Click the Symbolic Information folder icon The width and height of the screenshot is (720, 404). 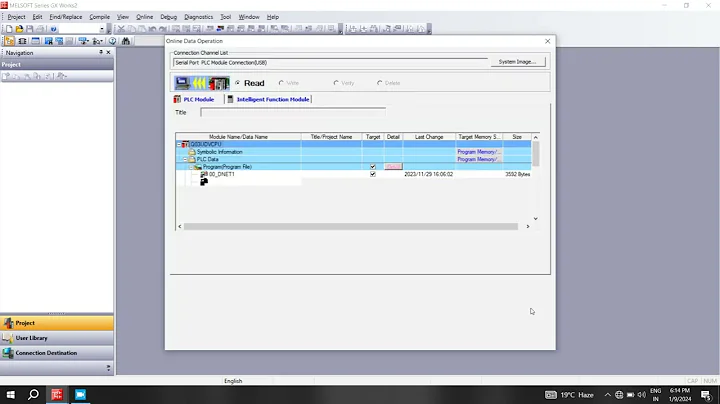tap(192, 152)
